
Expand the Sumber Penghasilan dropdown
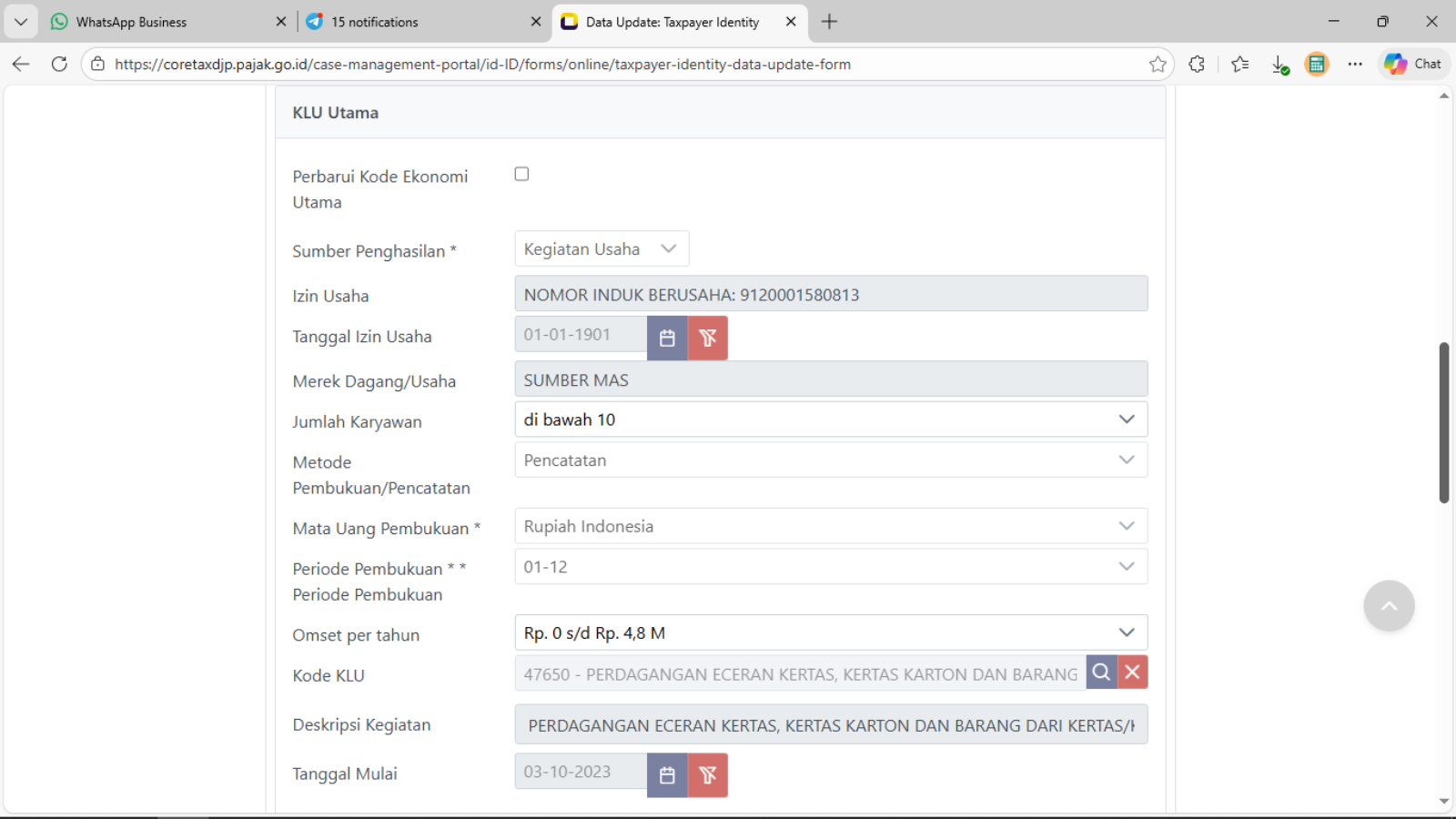(602, 249)
